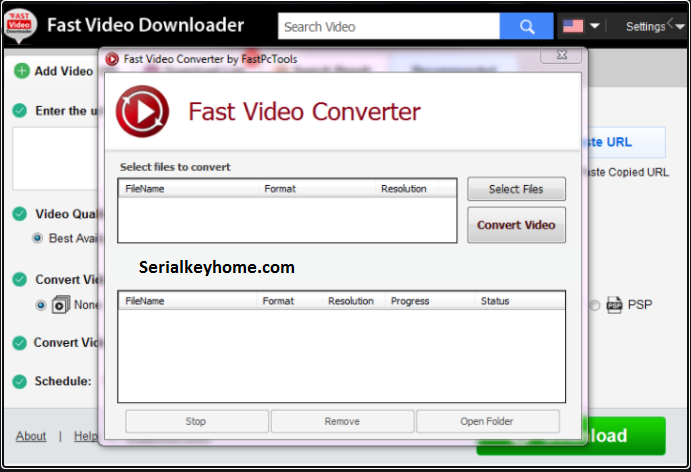
Task: Click FileName column header in conversion list
Action: click(188, 301)
